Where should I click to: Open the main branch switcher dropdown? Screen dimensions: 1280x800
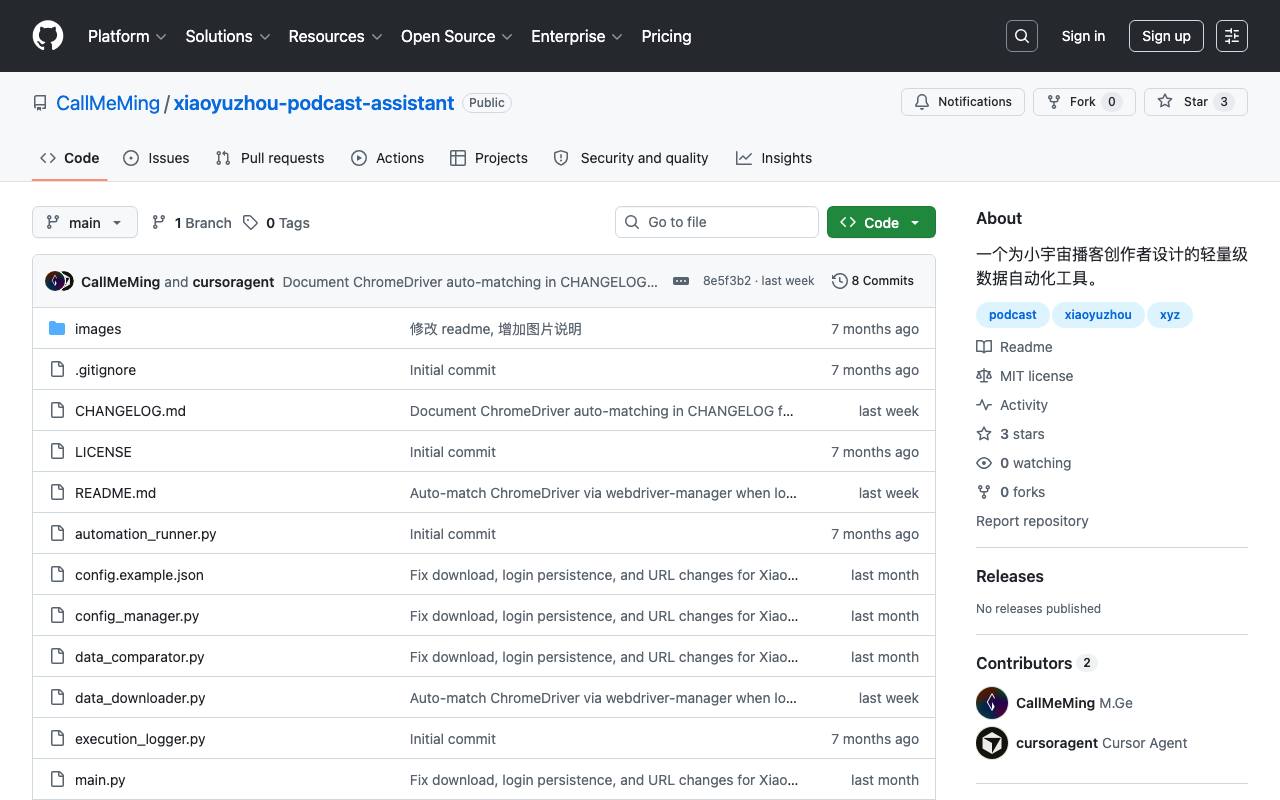[84, 222]
